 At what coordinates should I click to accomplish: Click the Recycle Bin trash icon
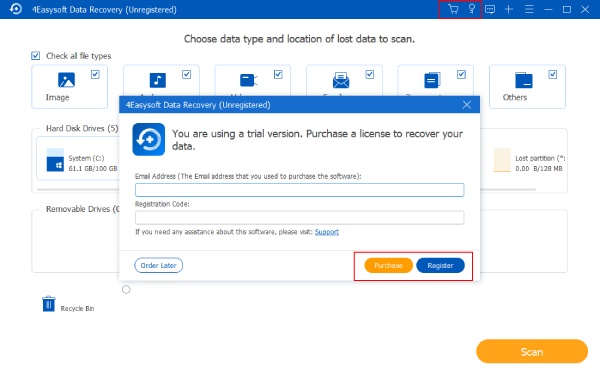tap(49, 304)
